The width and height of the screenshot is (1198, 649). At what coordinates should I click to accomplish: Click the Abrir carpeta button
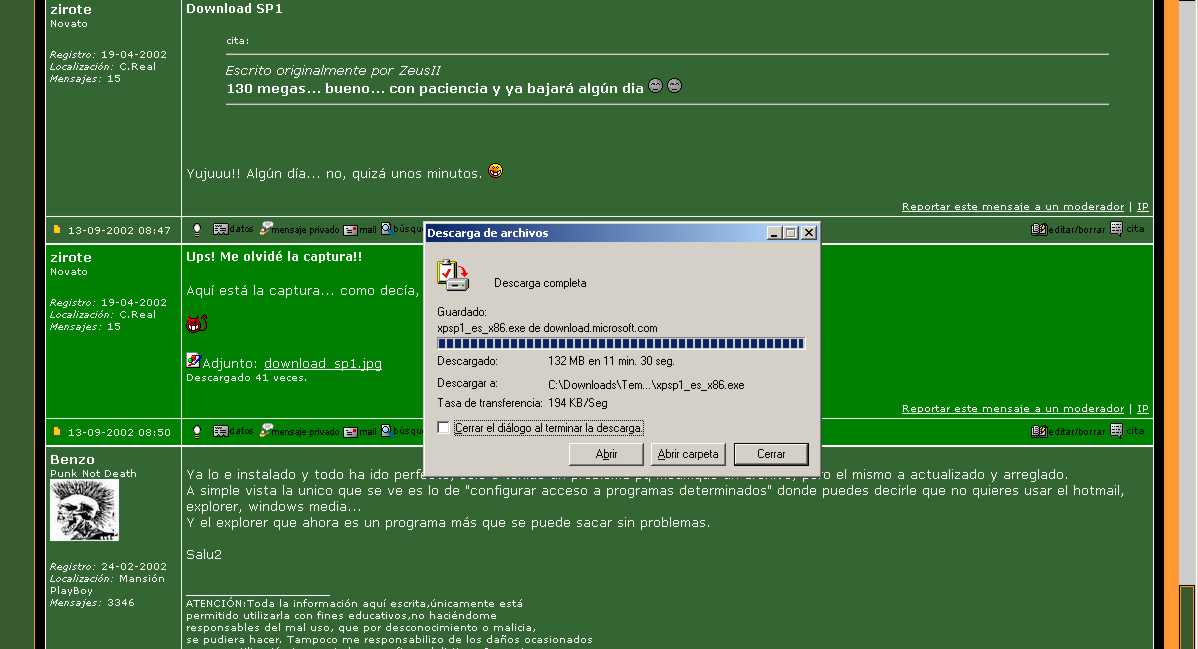pyautogui.click(x=688, y=454)
